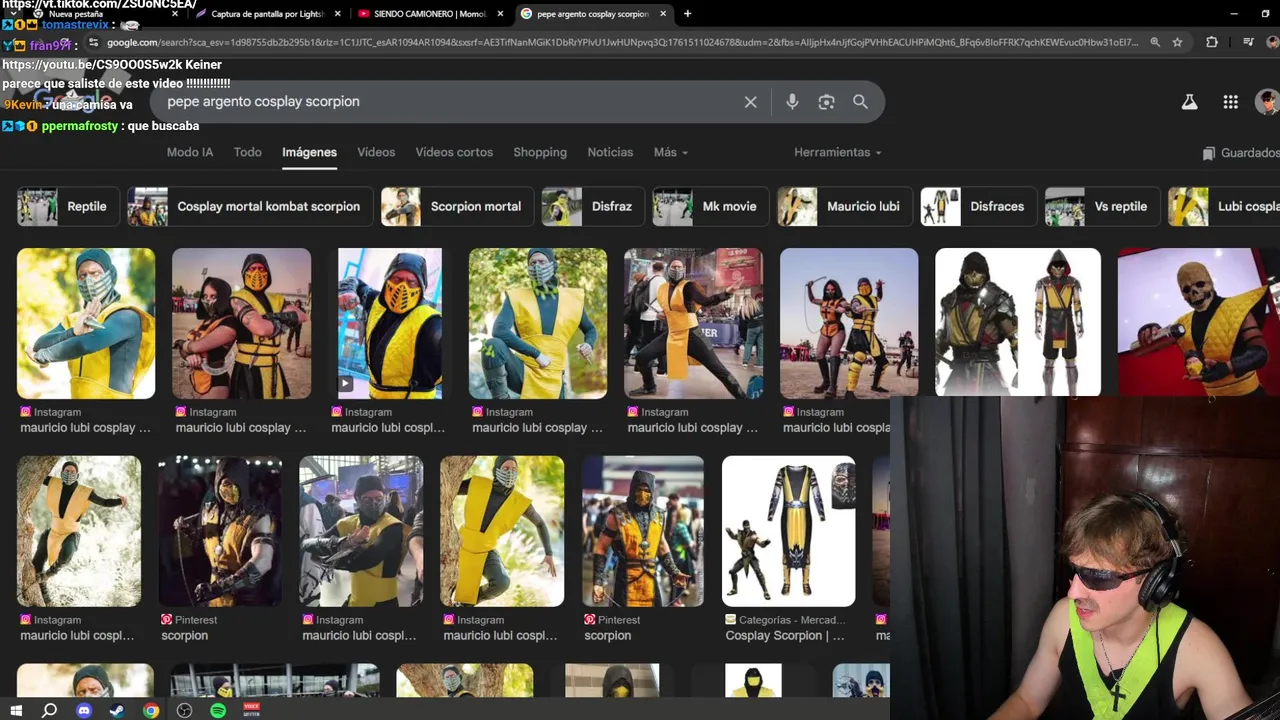Open the skull-mask Scorpion image
This screenshot has height=720, width=1280.
1198,323
